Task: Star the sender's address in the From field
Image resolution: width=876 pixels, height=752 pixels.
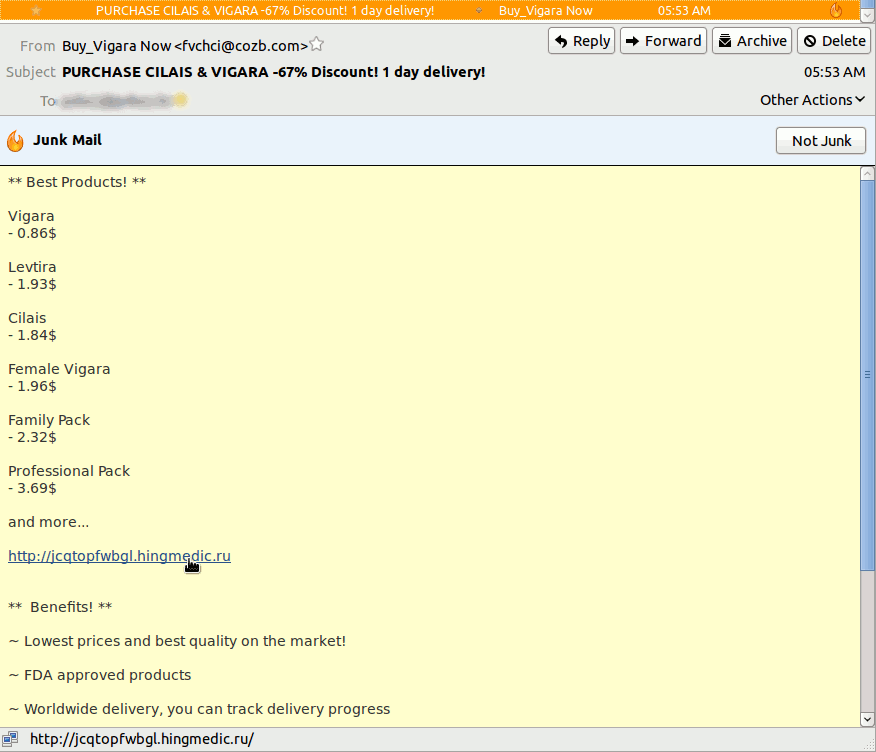Action: [317, 45]
